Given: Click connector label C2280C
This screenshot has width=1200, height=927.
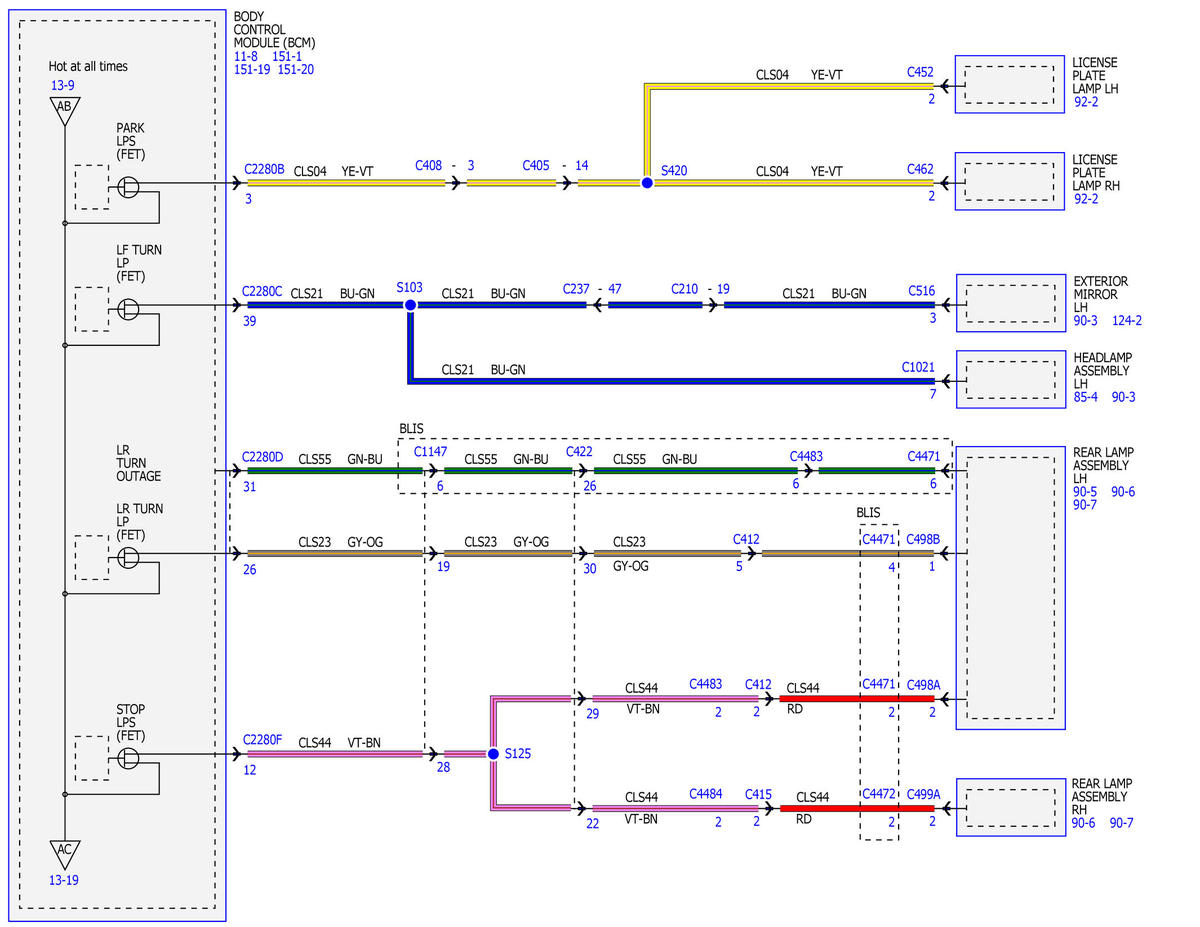Looking at the screenshot, I should tap(263, 291).
